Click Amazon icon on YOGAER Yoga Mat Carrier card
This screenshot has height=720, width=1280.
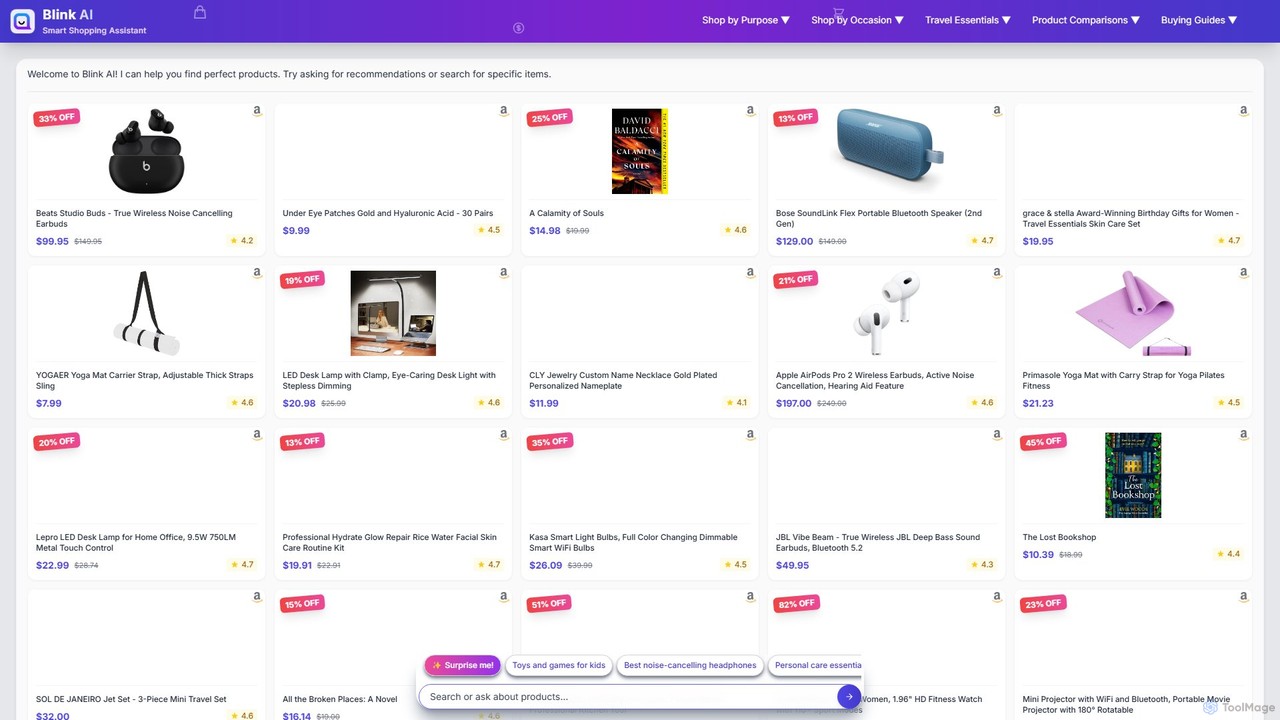point(257,273)
